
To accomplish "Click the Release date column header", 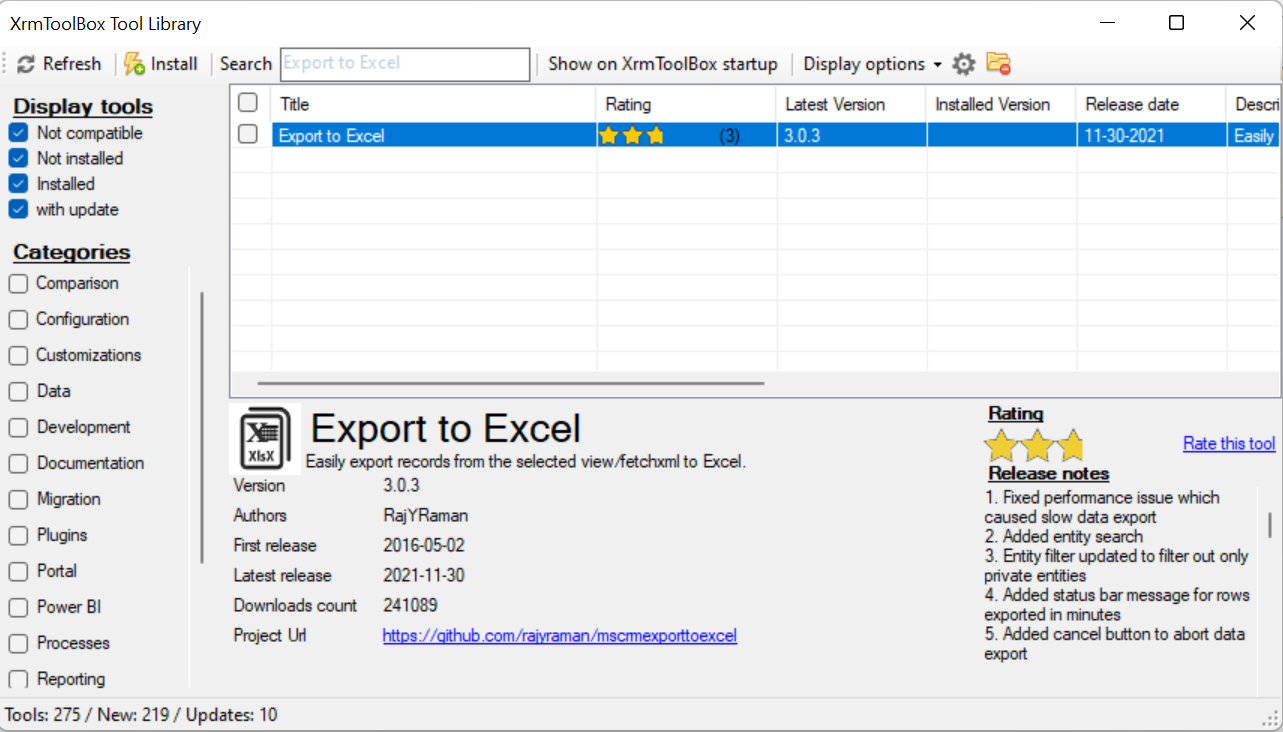I will pyautogui.click(x=1131, y=104).
